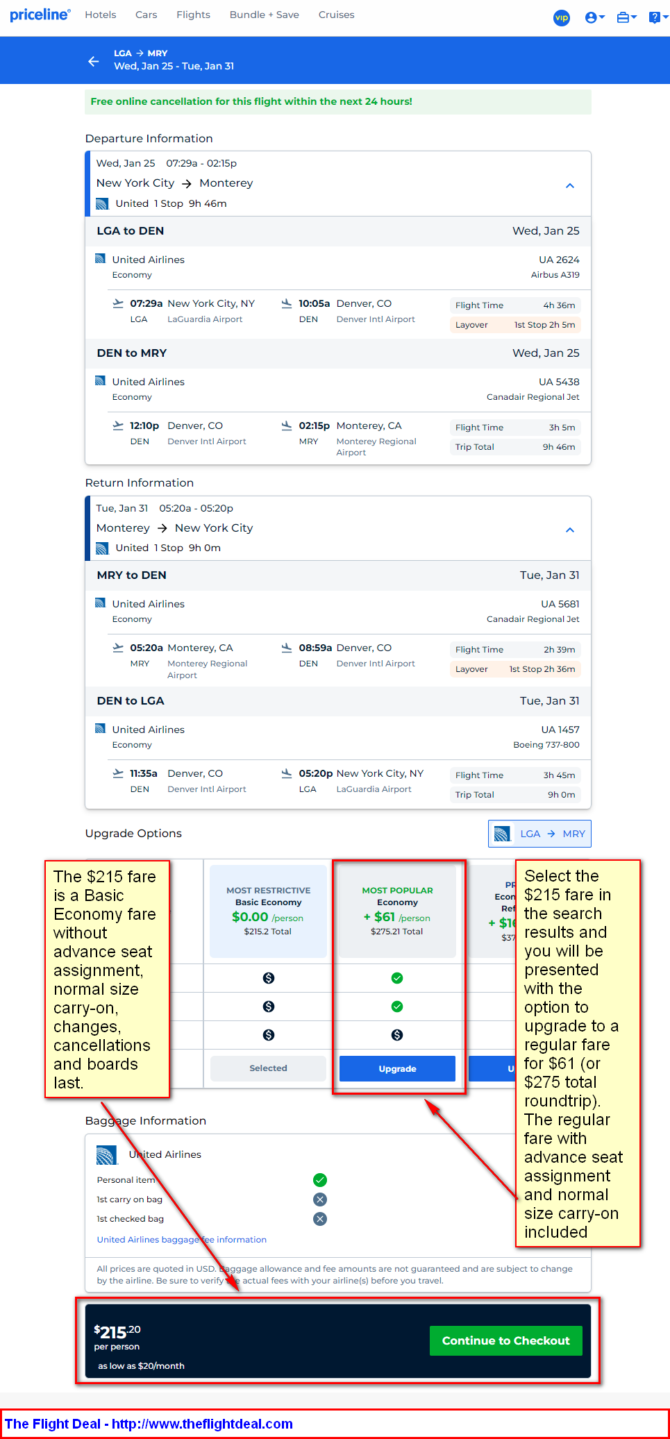Click the Layover 1st Stop 2h 5m row
The image size is (670, 1439).
click(515, 325)
